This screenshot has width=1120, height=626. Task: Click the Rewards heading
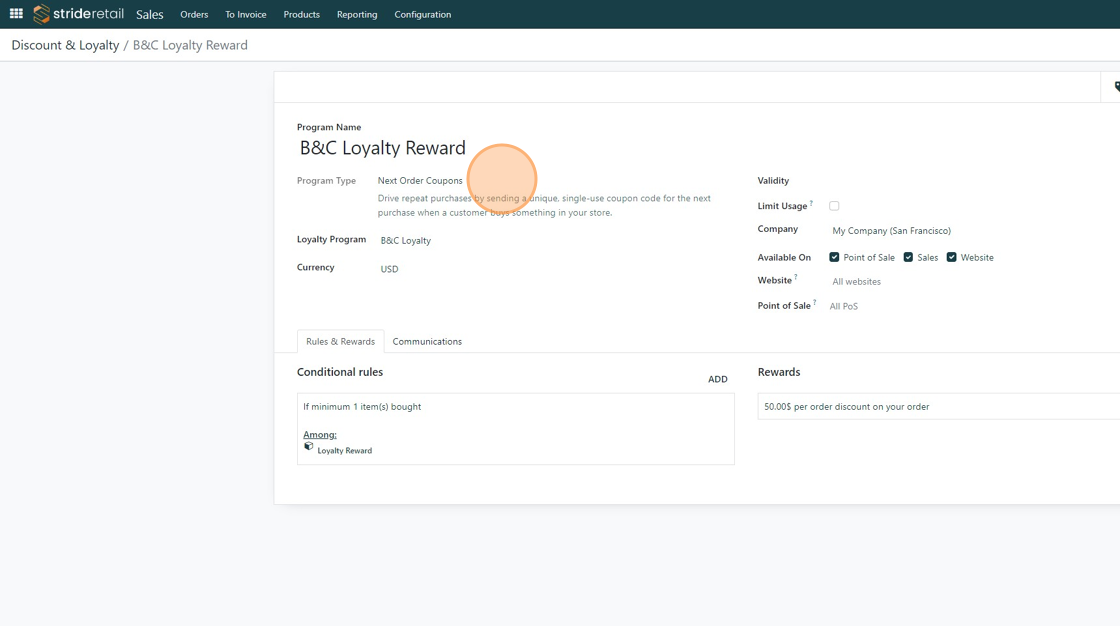[x=779, y=372]
